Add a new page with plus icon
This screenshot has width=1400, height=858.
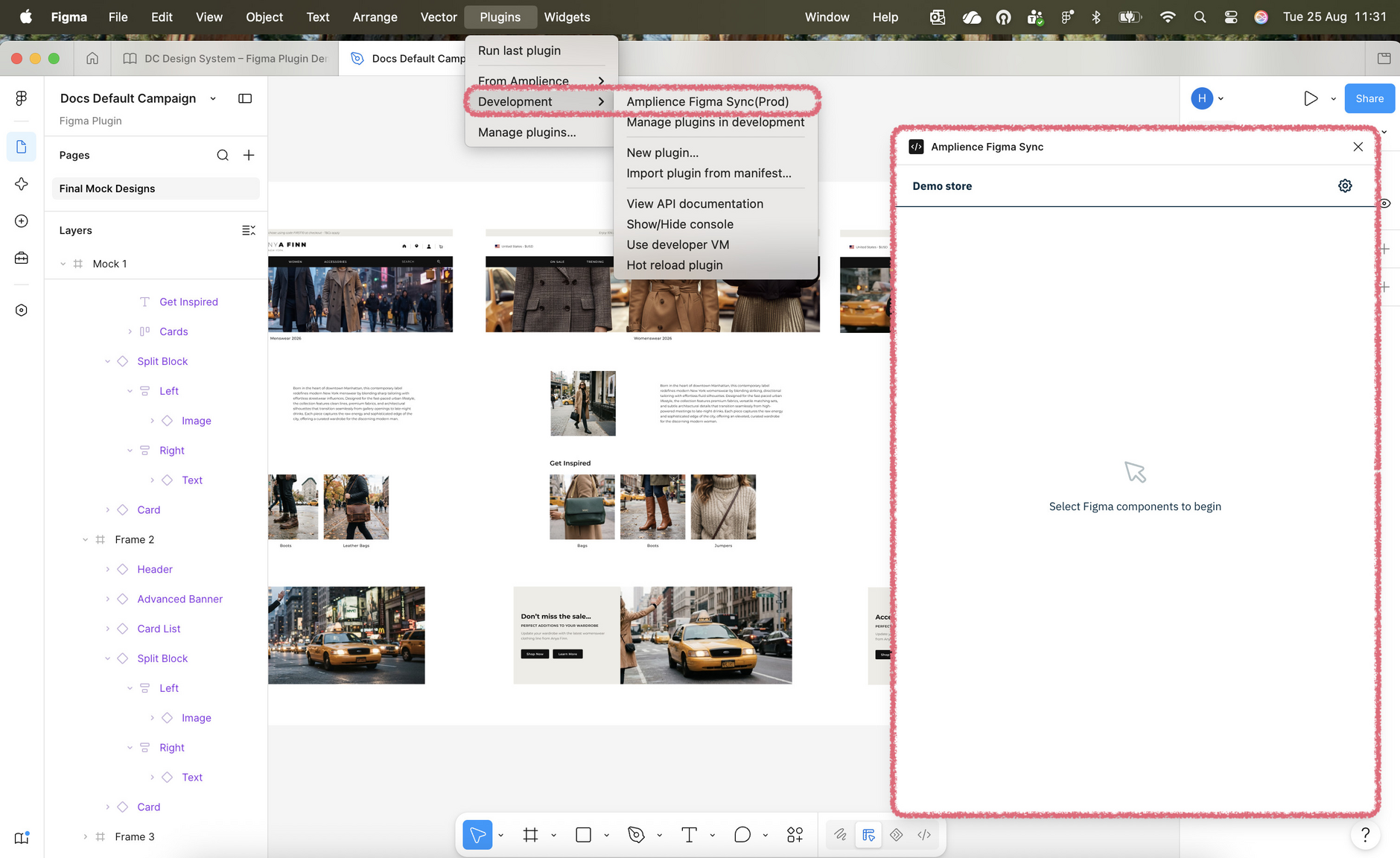(x=249, y=155)
